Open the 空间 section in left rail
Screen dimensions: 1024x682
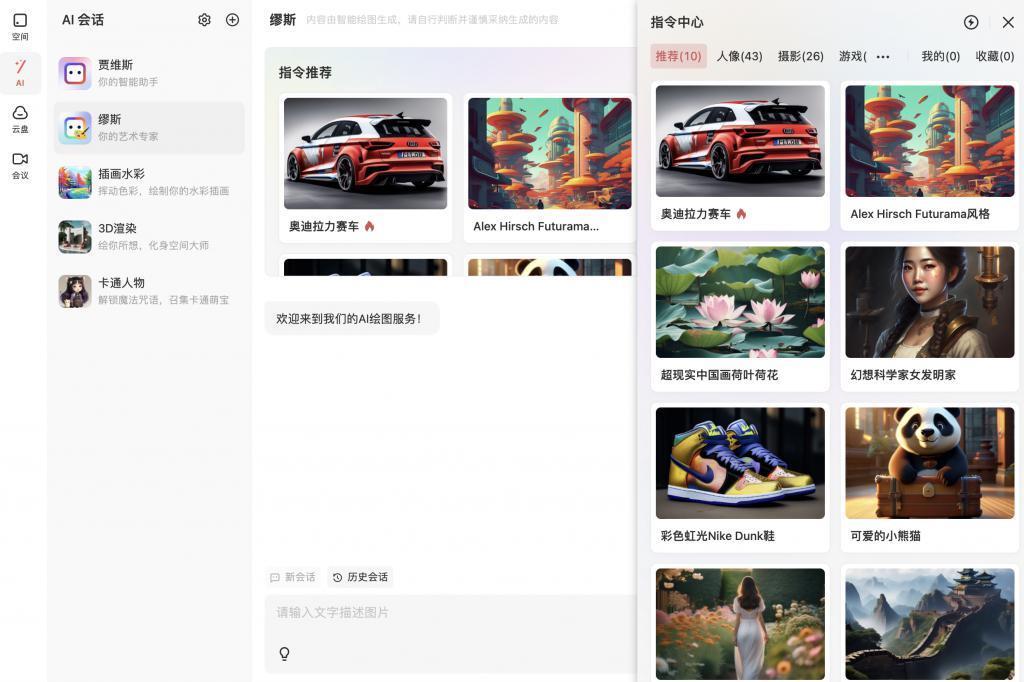coord(20,27)
